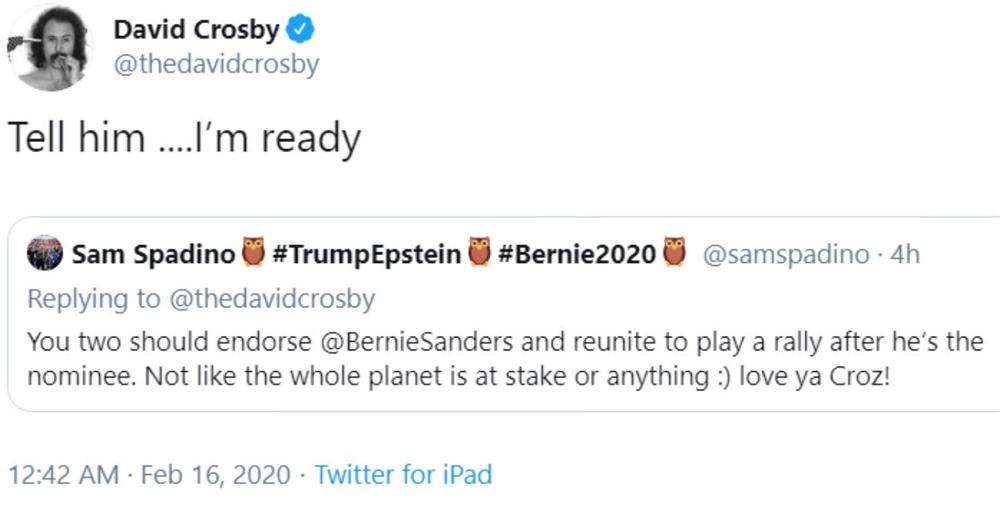The height and width of the screenshot is (508, 1000).
Task: Select the "Tell him ....I'm ready" tweet text
Action: (x=183, y=138)
